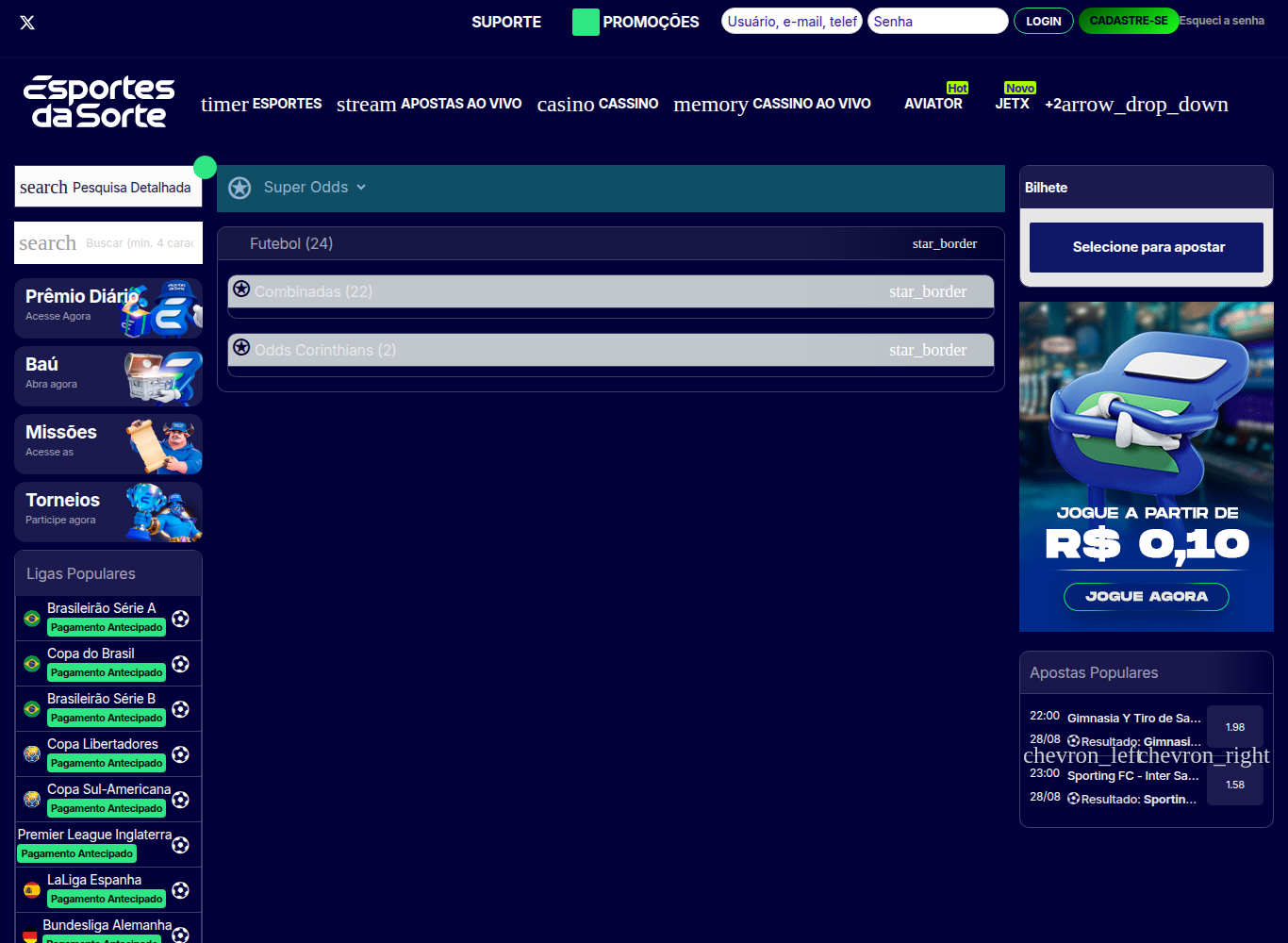Viewport: 1288px width, 943px height.
Task: Expand the Combinadas (22) section
Action: [611, 291]
